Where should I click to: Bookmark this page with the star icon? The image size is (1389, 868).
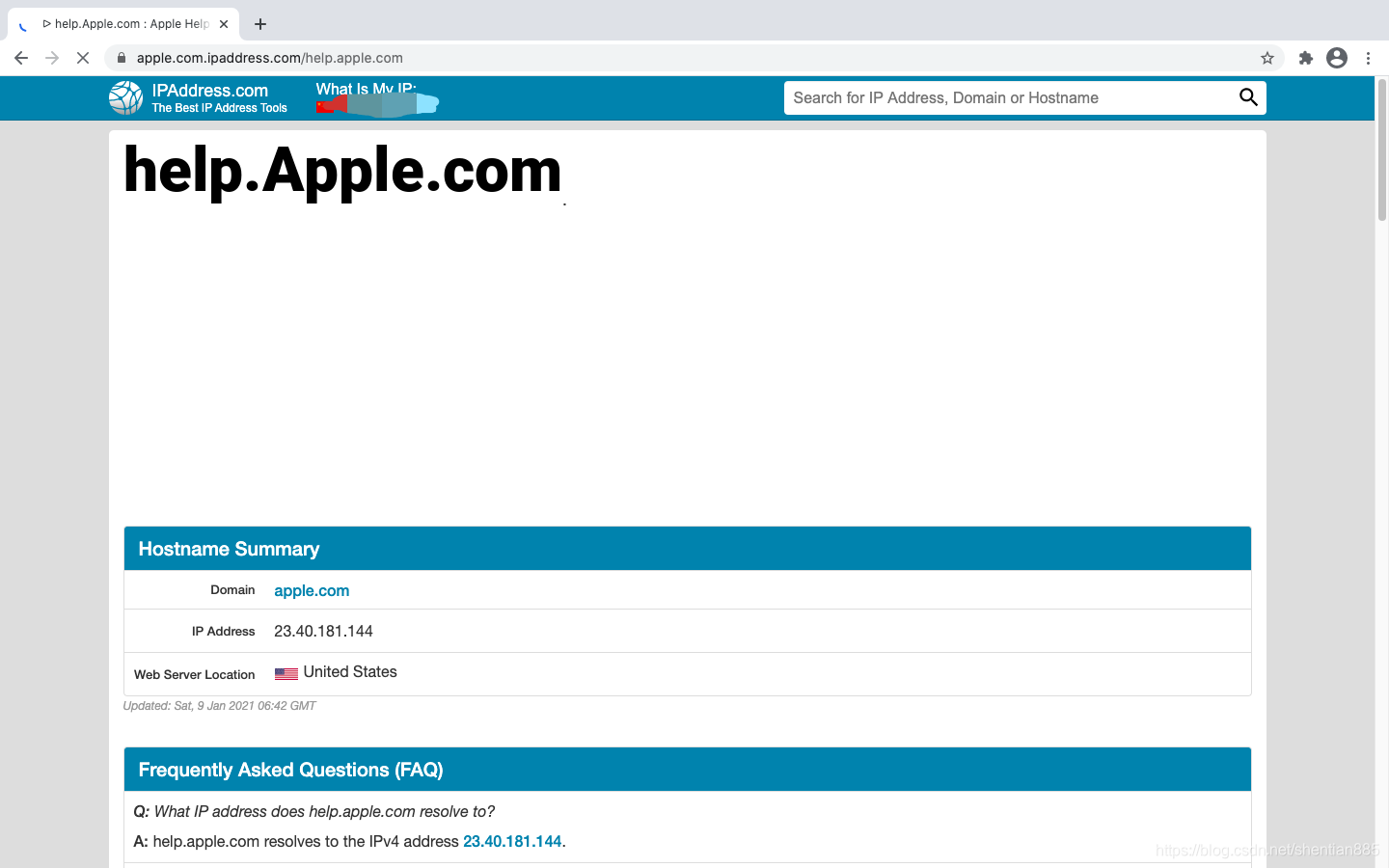pos(1267,58)
